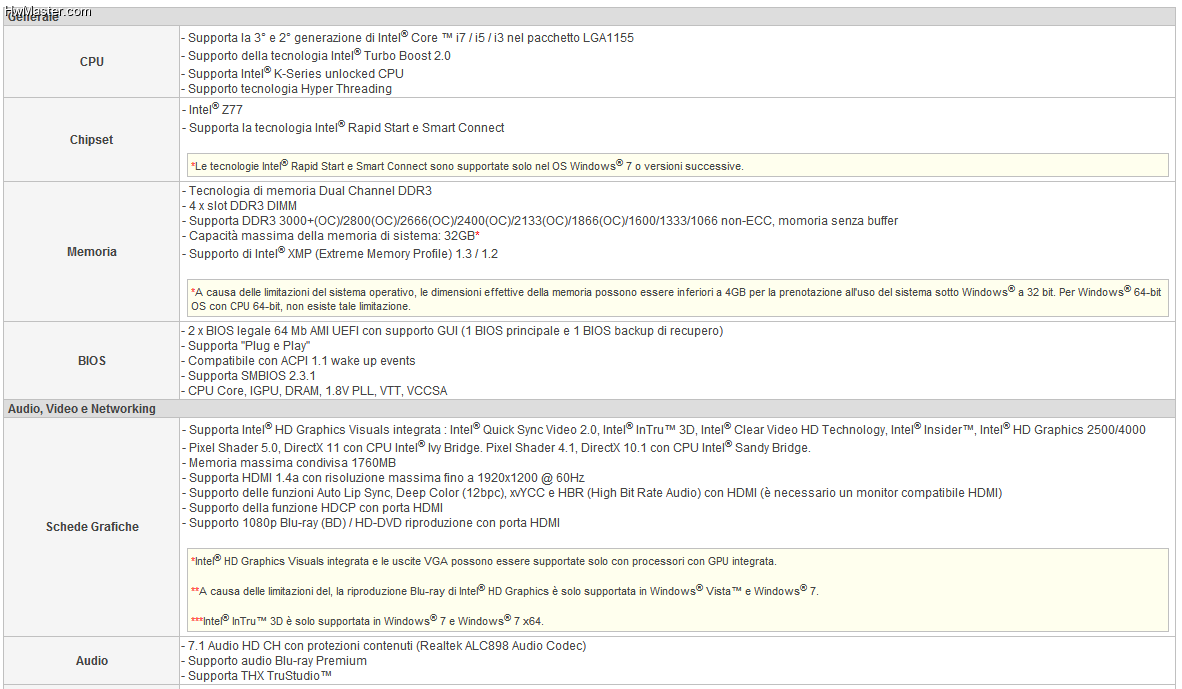1182x689 pixels.
Task: Click the Turbo Boost 2.0 support line
Action: click(x=316, y=55)
